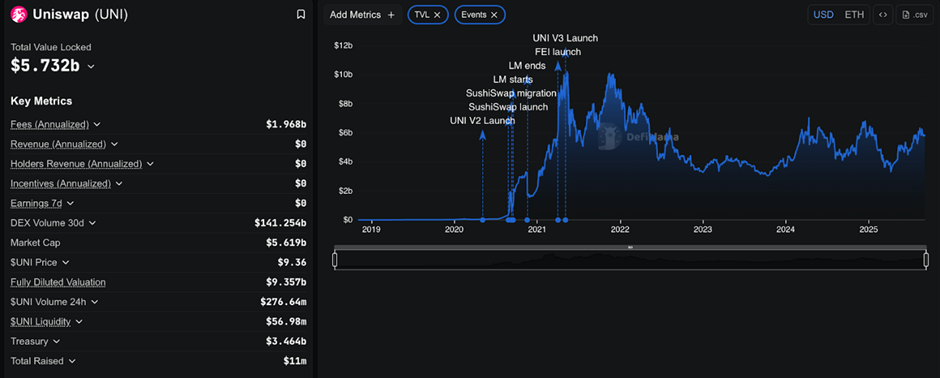Screen dimensions: 940x378
Task: Open the embed code icon button
Action: point(882,15)
